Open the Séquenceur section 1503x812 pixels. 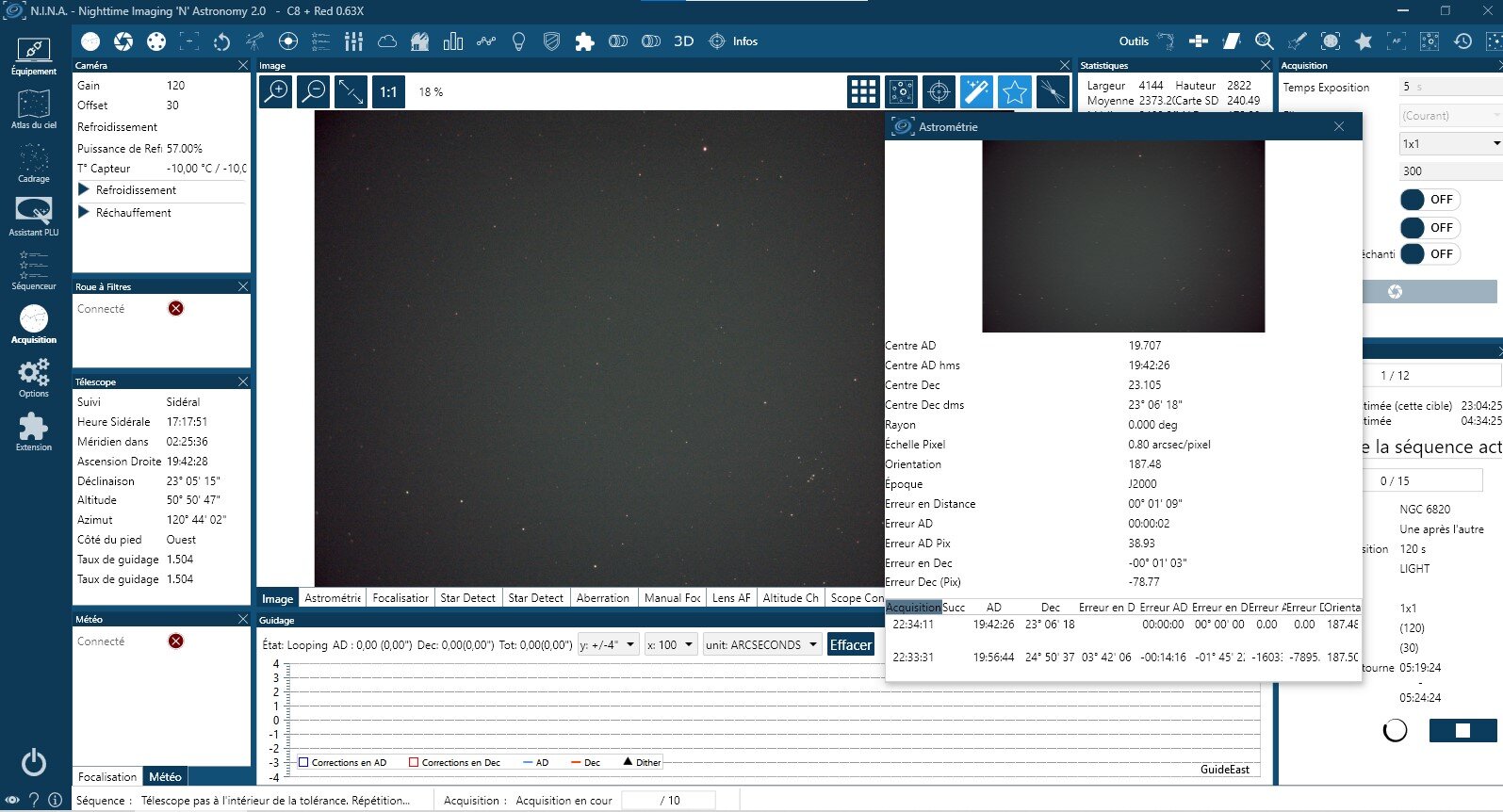tap(34, 270)
